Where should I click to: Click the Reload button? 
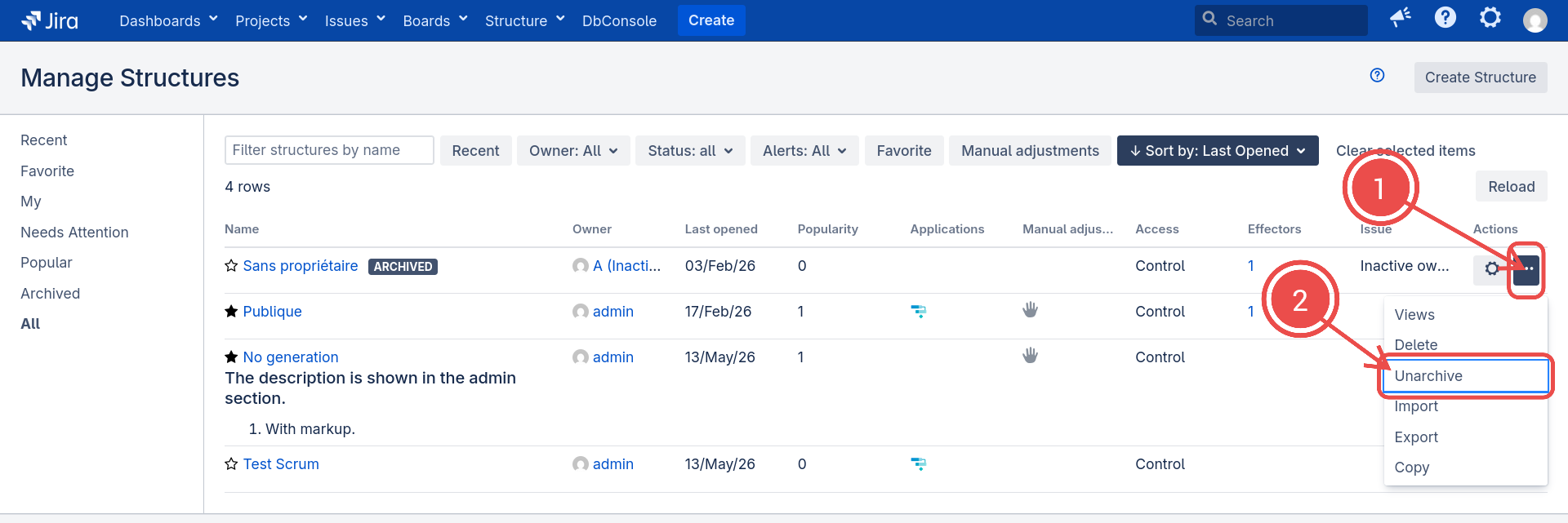coord(1512,187)
